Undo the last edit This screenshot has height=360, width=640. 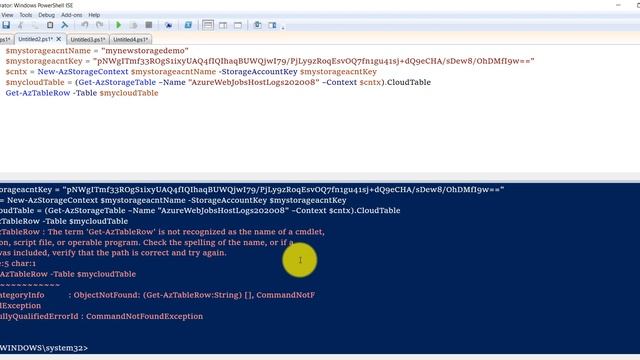84,25
